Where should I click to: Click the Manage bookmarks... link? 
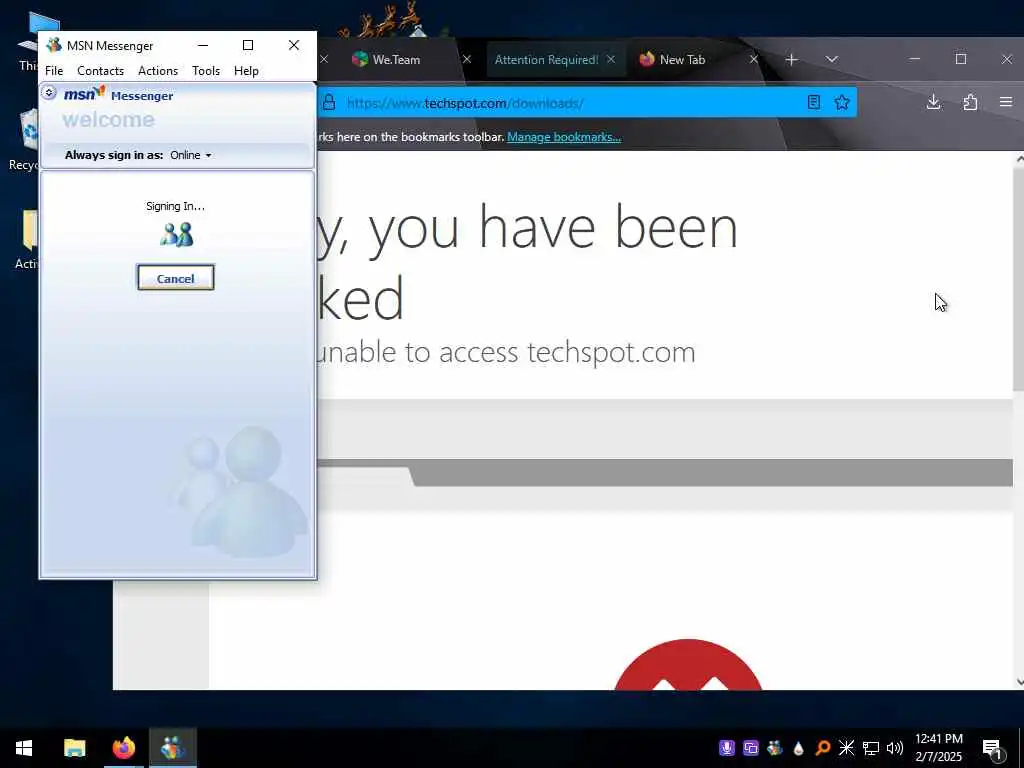(x=564, y=136)
